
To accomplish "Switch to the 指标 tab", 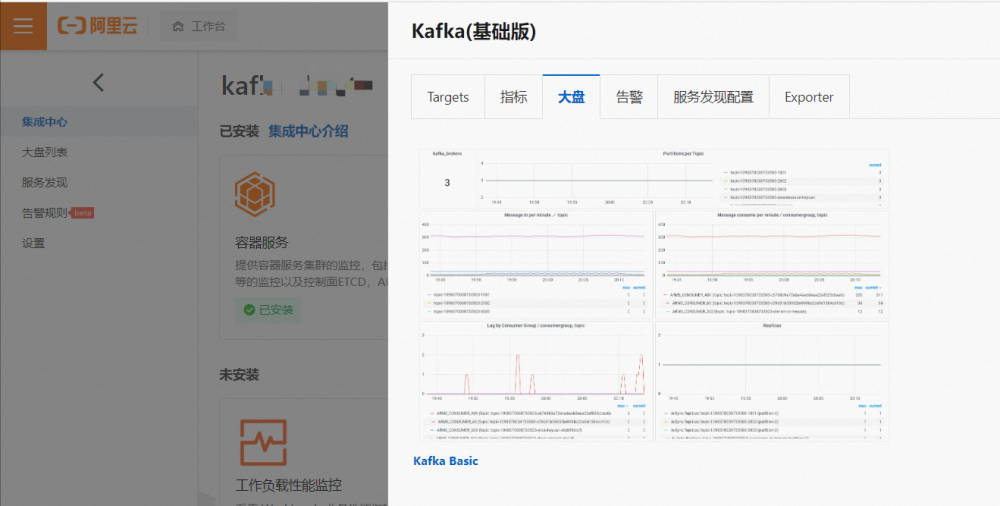I will click(x=513, y=97).
